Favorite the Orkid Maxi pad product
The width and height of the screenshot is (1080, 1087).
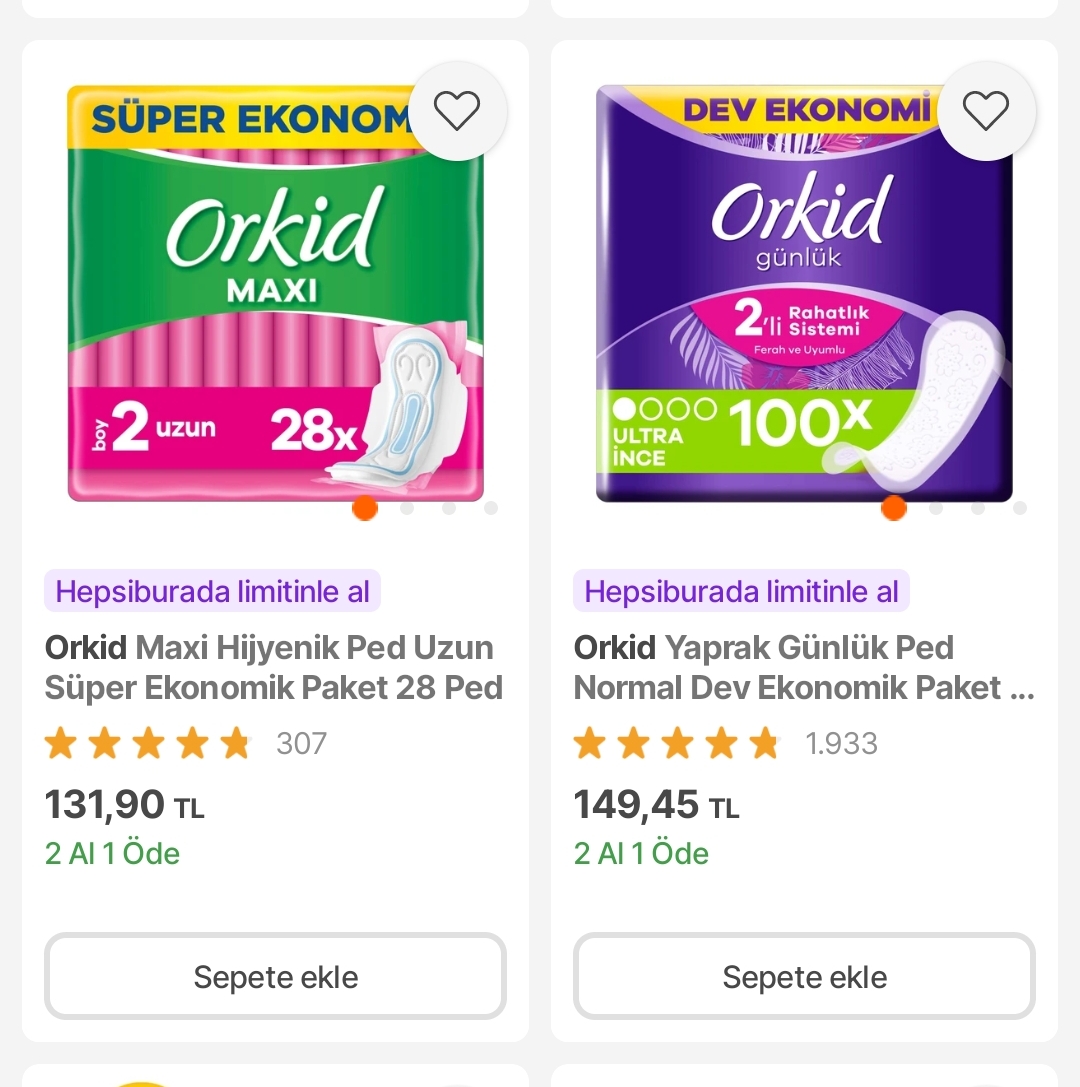click(x=457, y=110)
